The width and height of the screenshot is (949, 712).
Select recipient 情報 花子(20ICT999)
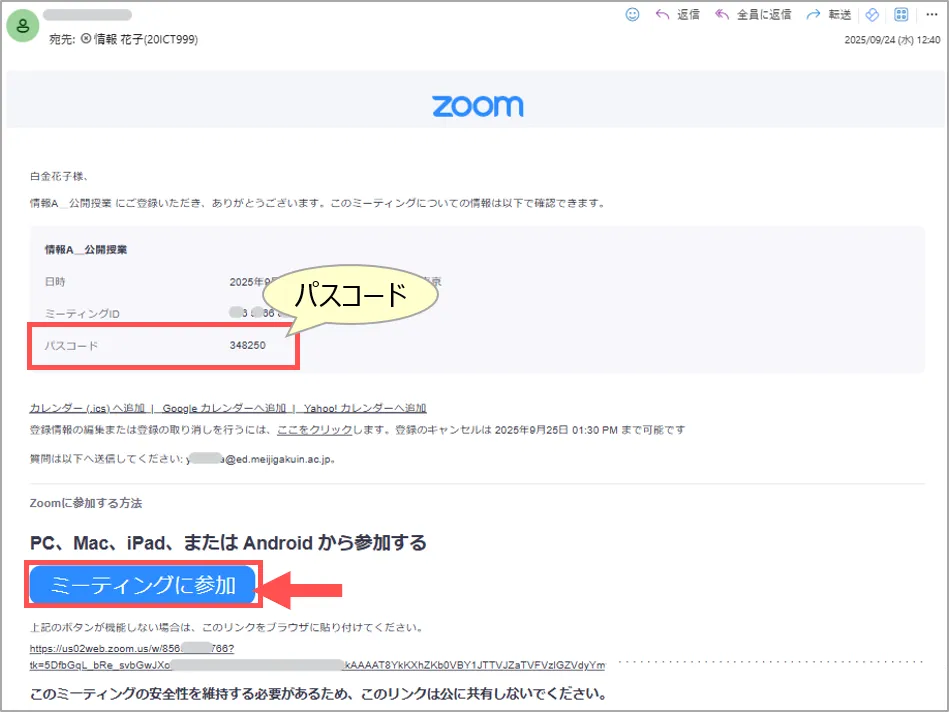(145, 39)
